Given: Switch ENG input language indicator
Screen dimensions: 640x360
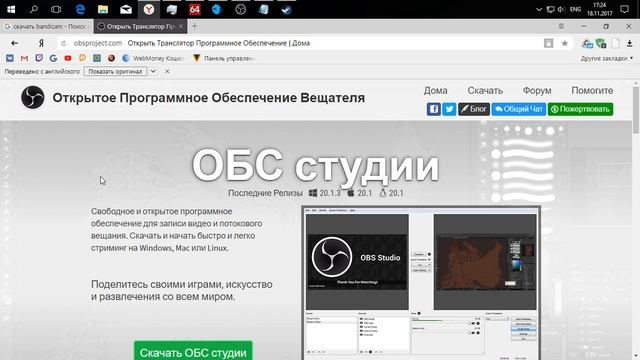Looking at the screenshot, I should pyautogui.click(x=576, y=9).
